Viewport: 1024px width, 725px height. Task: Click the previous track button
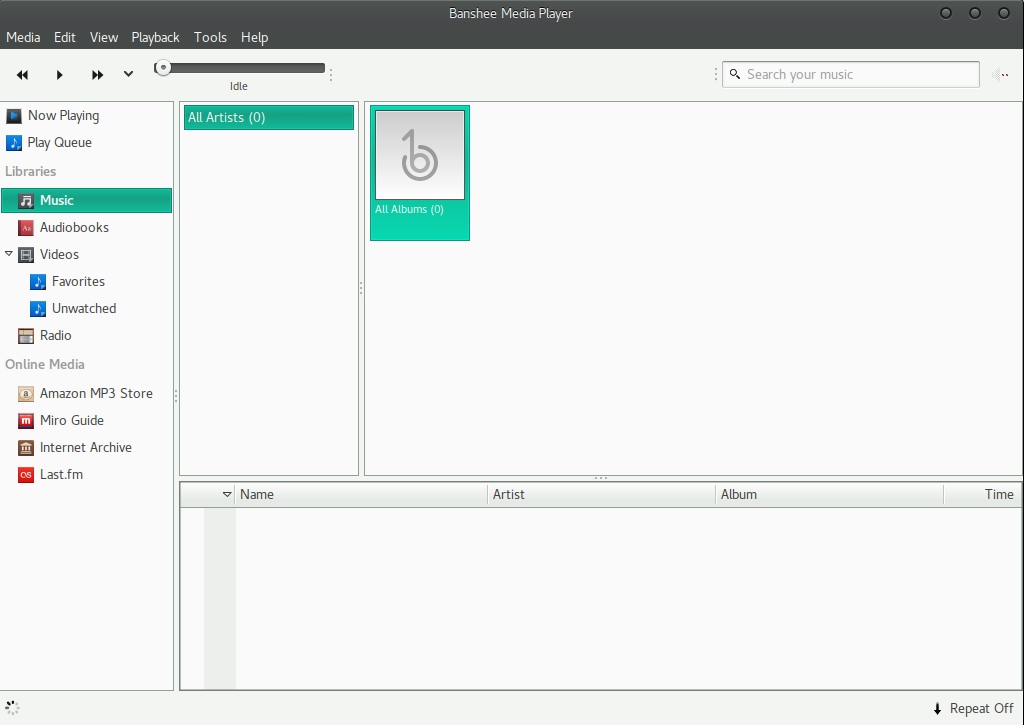tap(22, 75)
